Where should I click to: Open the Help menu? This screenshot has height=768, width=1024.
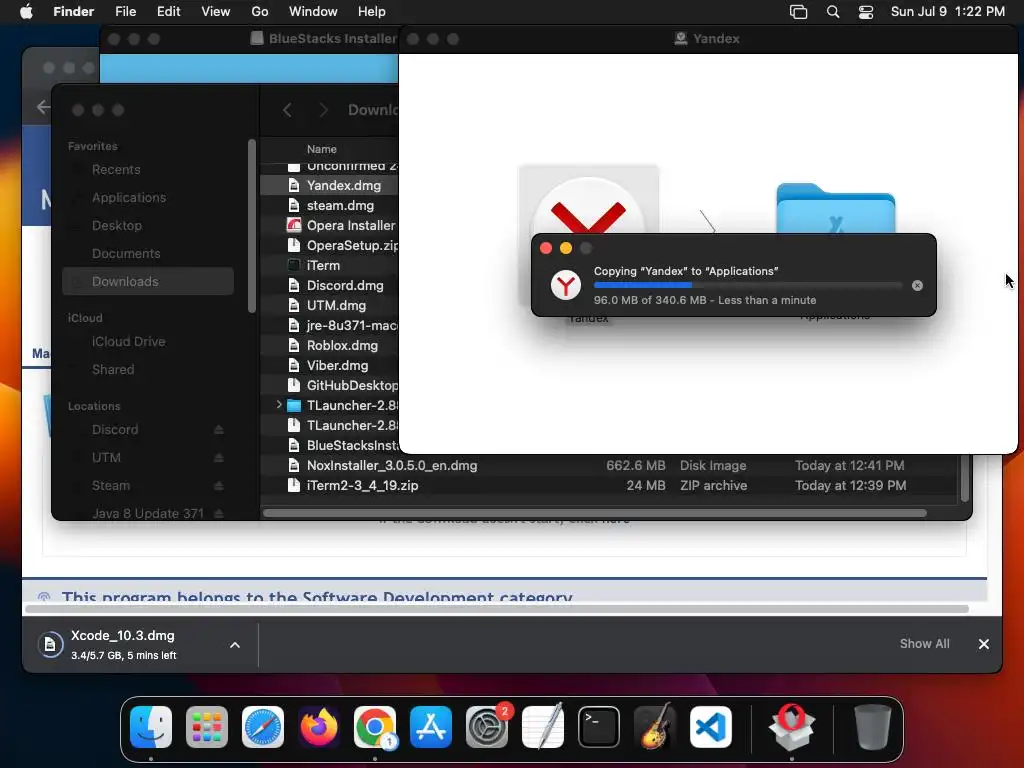372,12
